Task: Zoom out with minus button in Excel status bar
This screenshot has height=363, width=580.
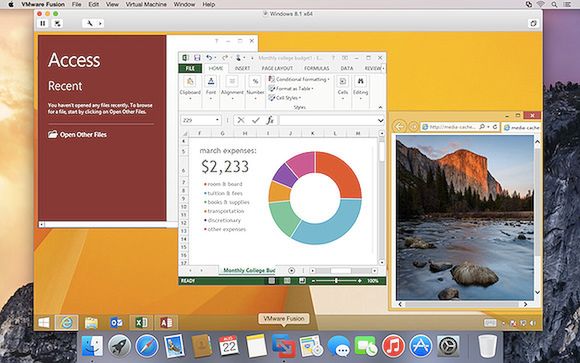Action: click(313, 281)
